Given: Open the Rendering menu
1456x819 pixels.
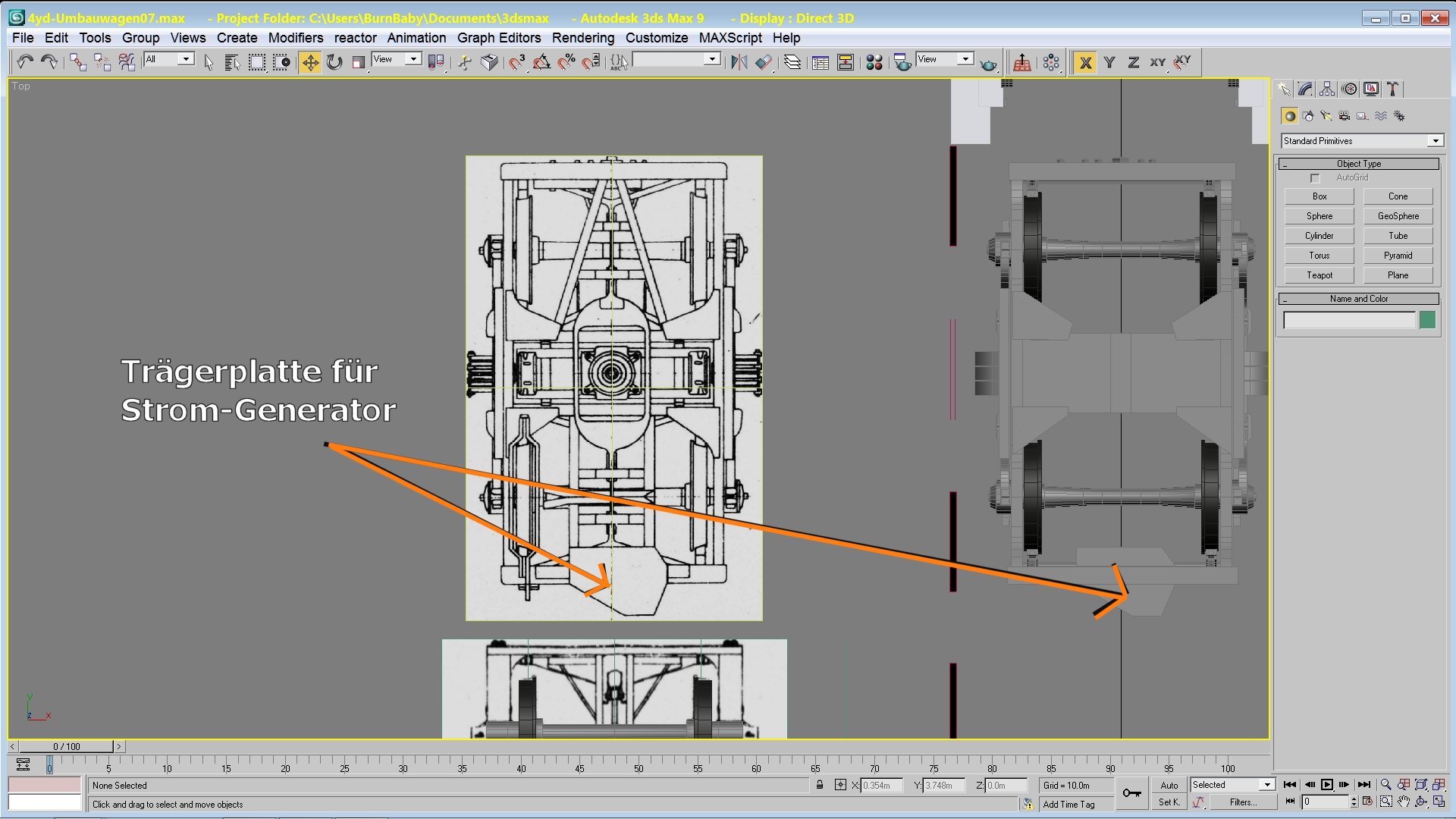Looking at the screenshot, I should (582, 38).
